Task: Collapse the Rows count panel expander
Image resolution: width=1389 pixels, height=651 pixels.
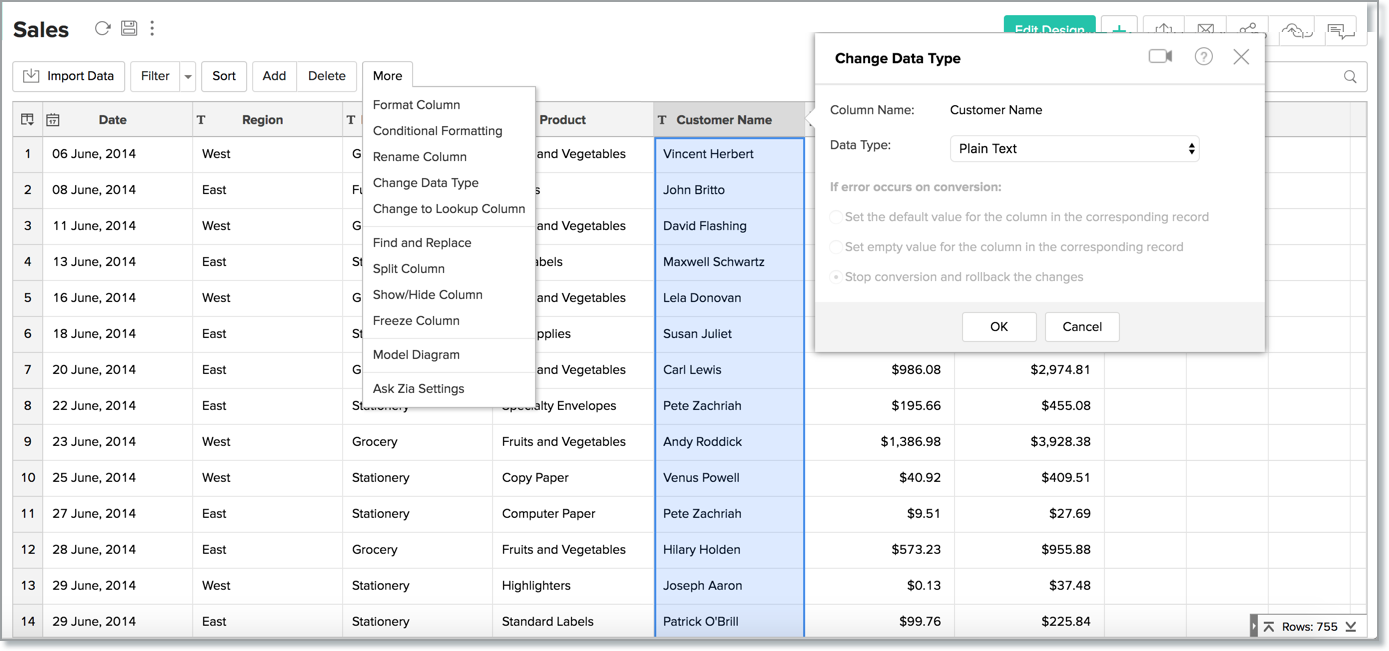Action: [x=1254, y=627]
